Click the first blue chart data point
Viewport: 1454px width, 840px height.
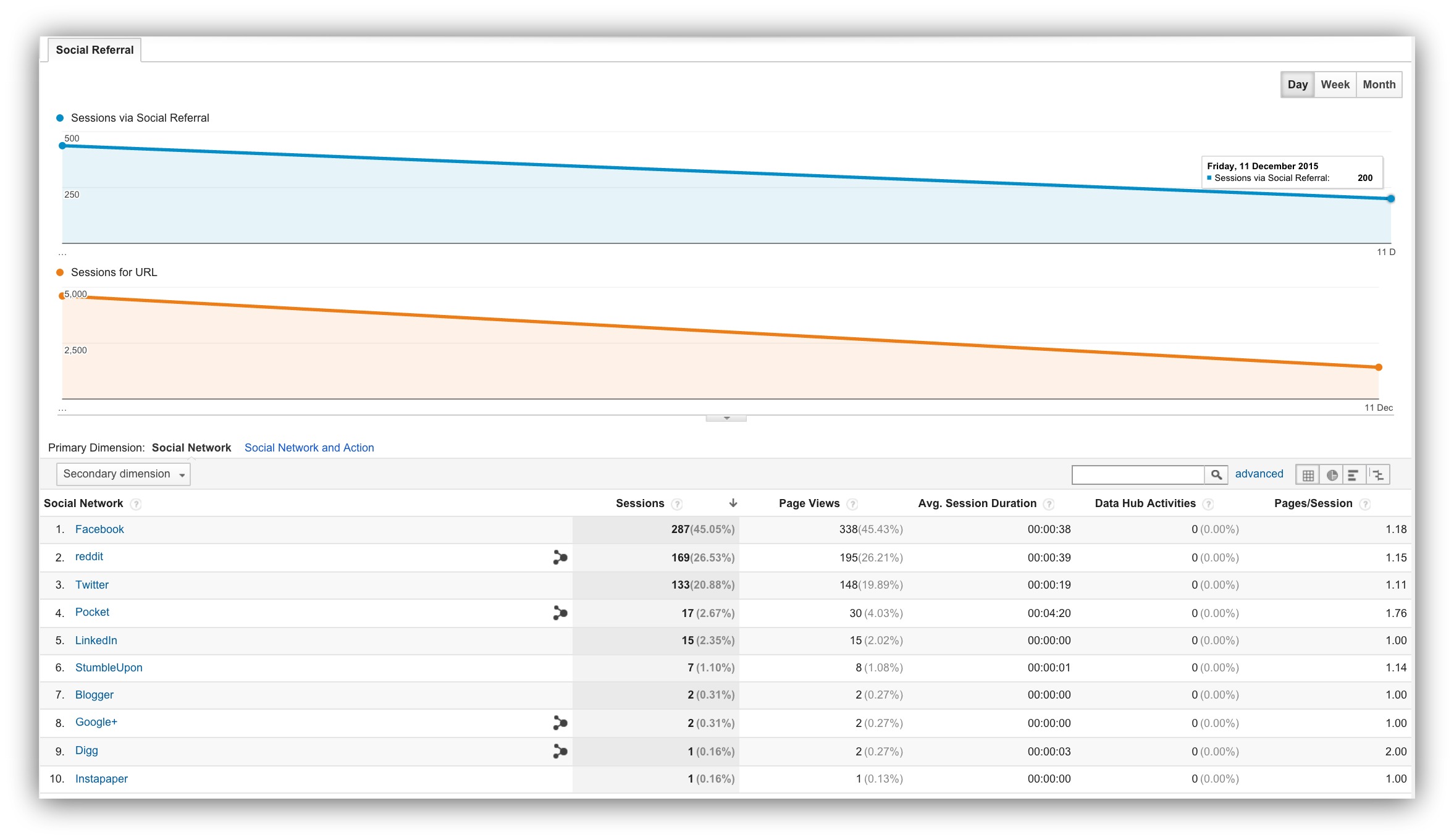(x=62, y=146)
